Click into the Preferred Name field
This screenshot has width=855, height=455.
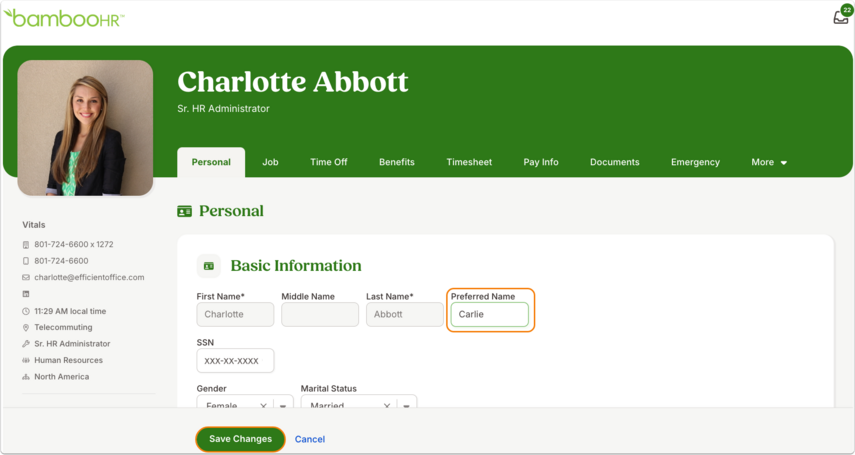pyautogui.click(x=490, y=314)
